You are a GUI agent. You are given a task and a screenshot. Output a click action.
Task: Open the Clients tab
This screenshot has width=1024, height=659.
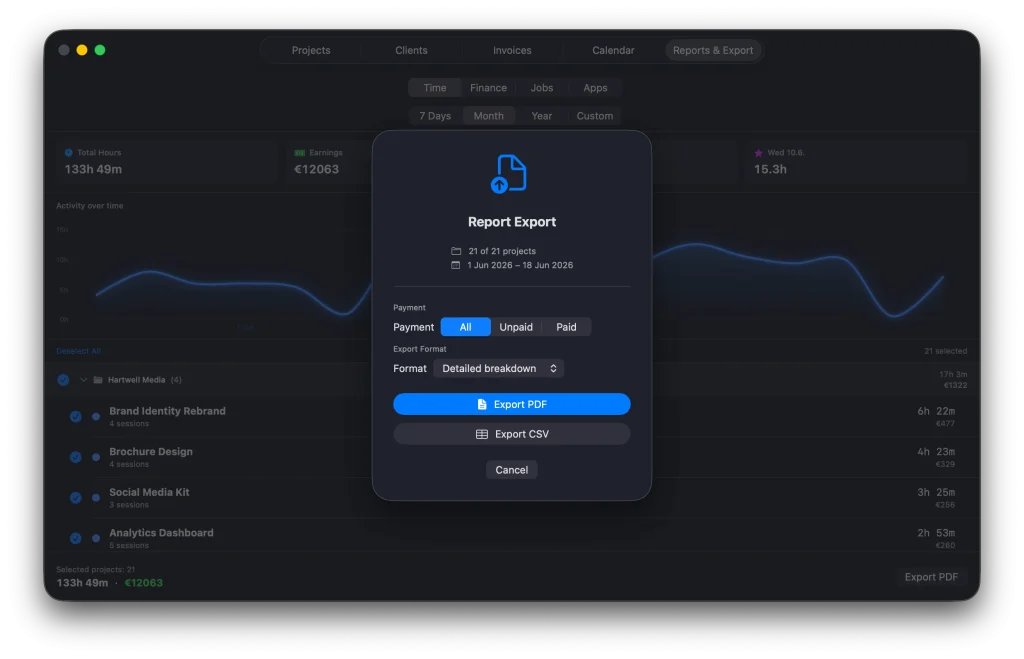coord(411,50)
